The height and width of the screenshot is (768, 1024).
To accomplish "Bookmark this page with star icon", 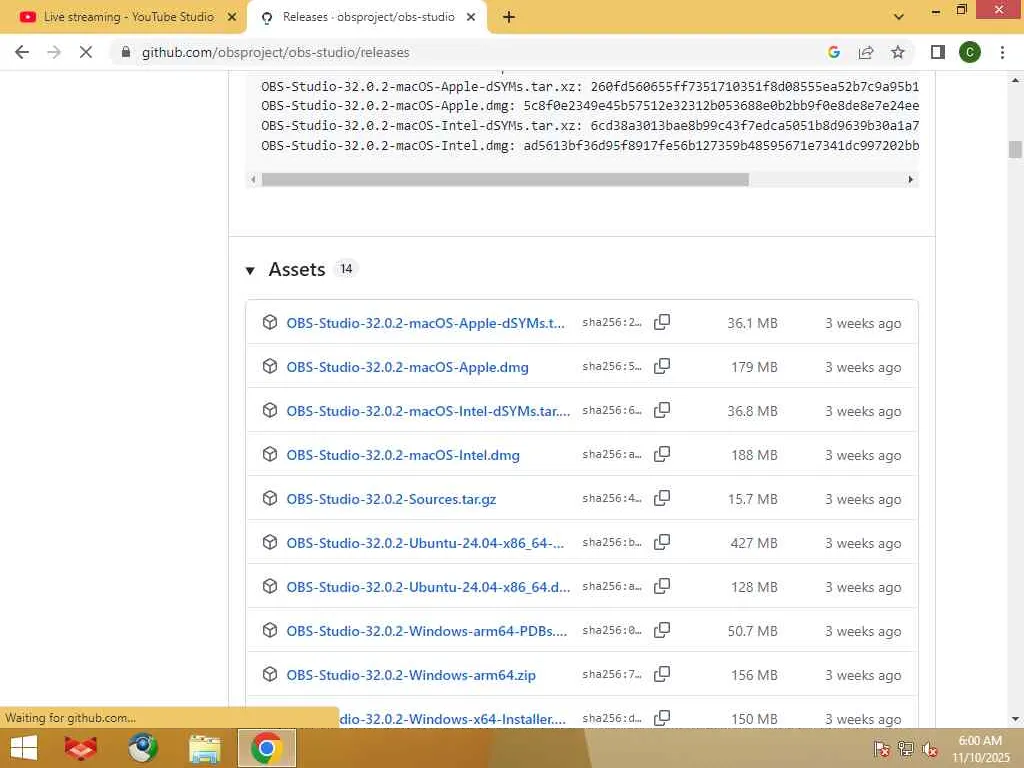I will tap(898, 52).
